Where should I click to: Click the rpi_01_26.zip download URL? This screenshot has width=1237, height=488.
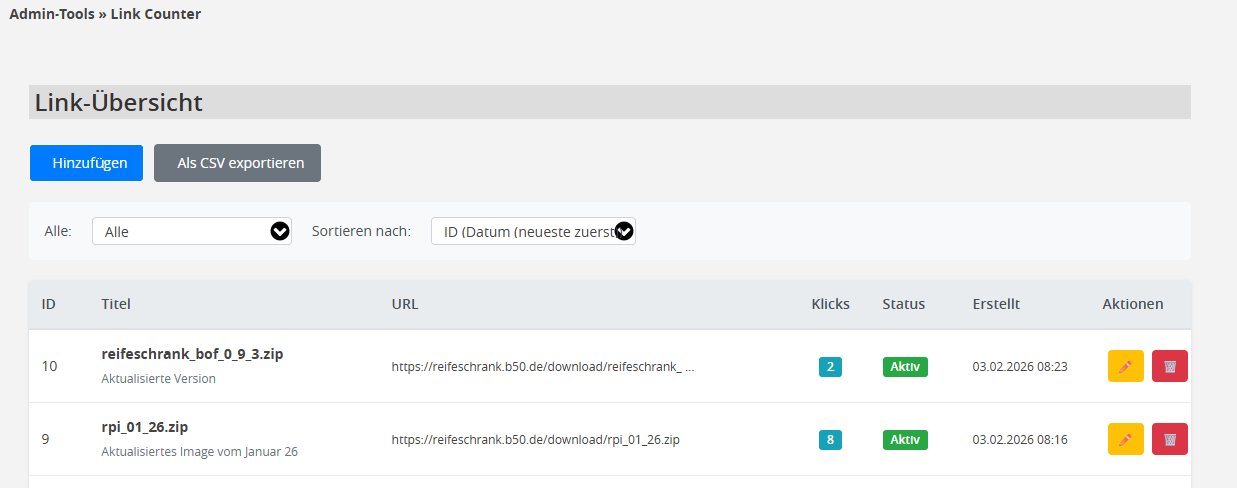[x=535, y=439]
